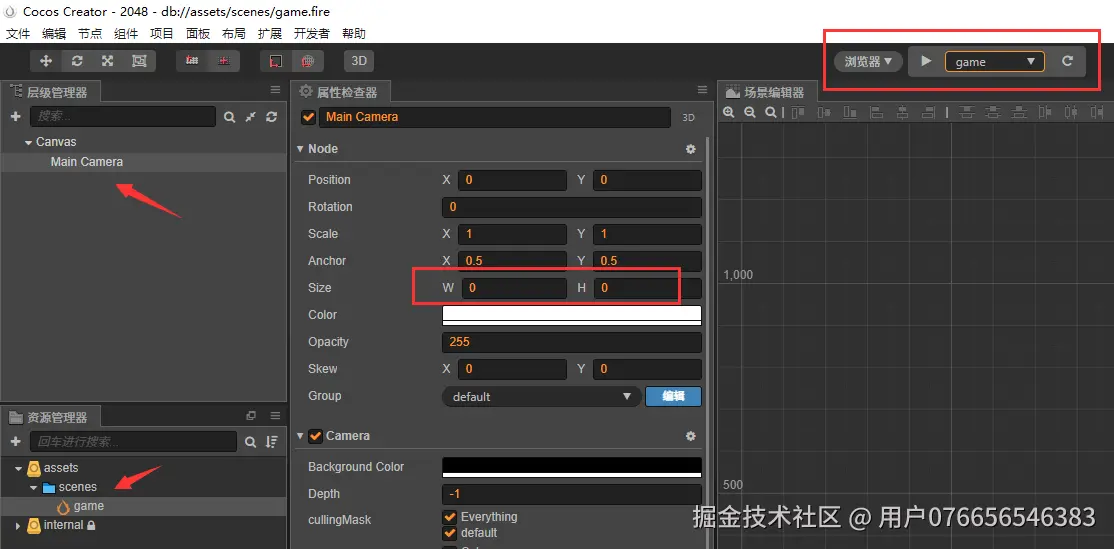Refresh the hierarchy panel tree
Screen dimensions: 1114x549
point(271,117)
